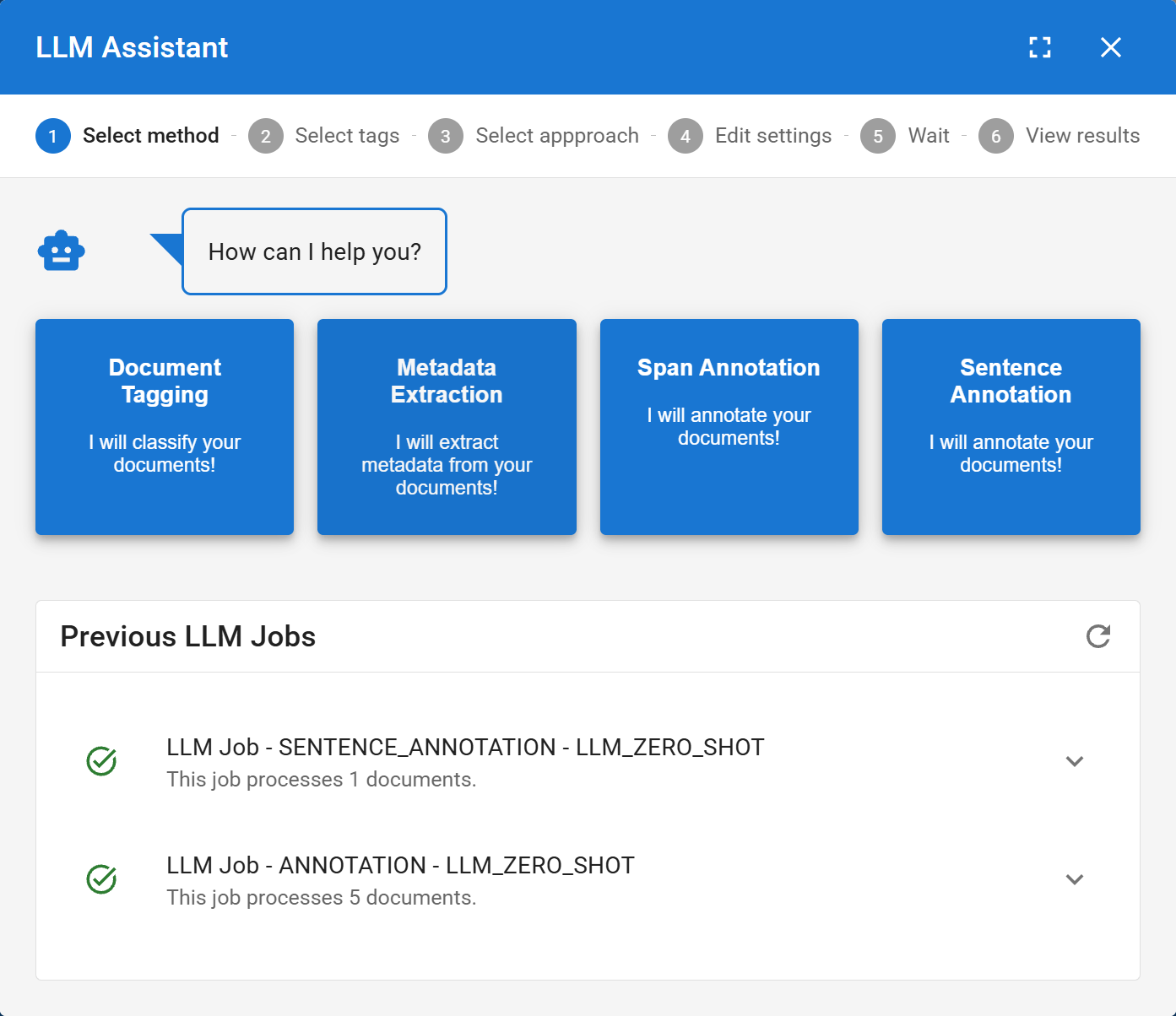This screenshot has height=1016, width=1176.
Task: Click 'This job processes 1 documents.' text
Action: (322, 779)
